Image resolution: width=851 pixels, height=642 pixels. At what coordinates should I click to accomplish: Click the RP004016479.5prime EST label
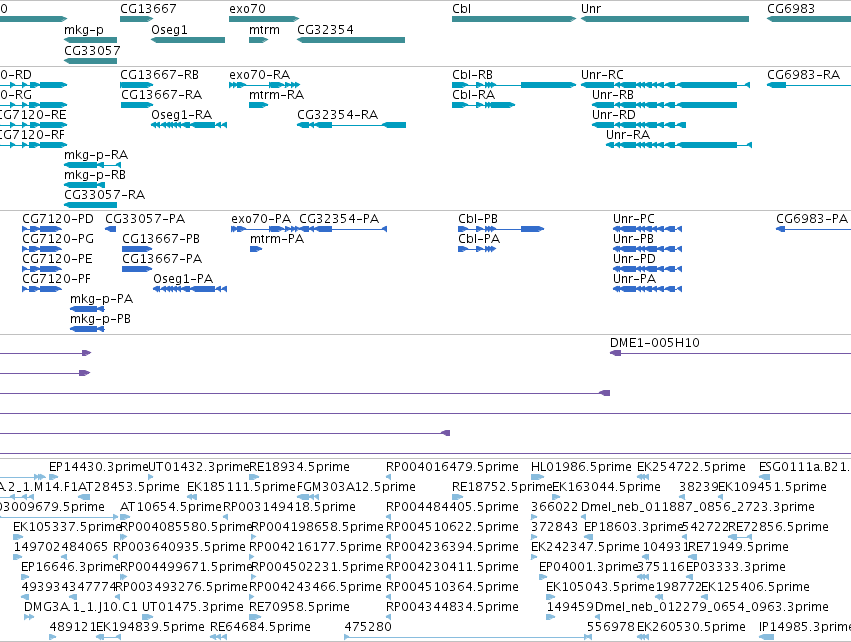coord(452,467)
